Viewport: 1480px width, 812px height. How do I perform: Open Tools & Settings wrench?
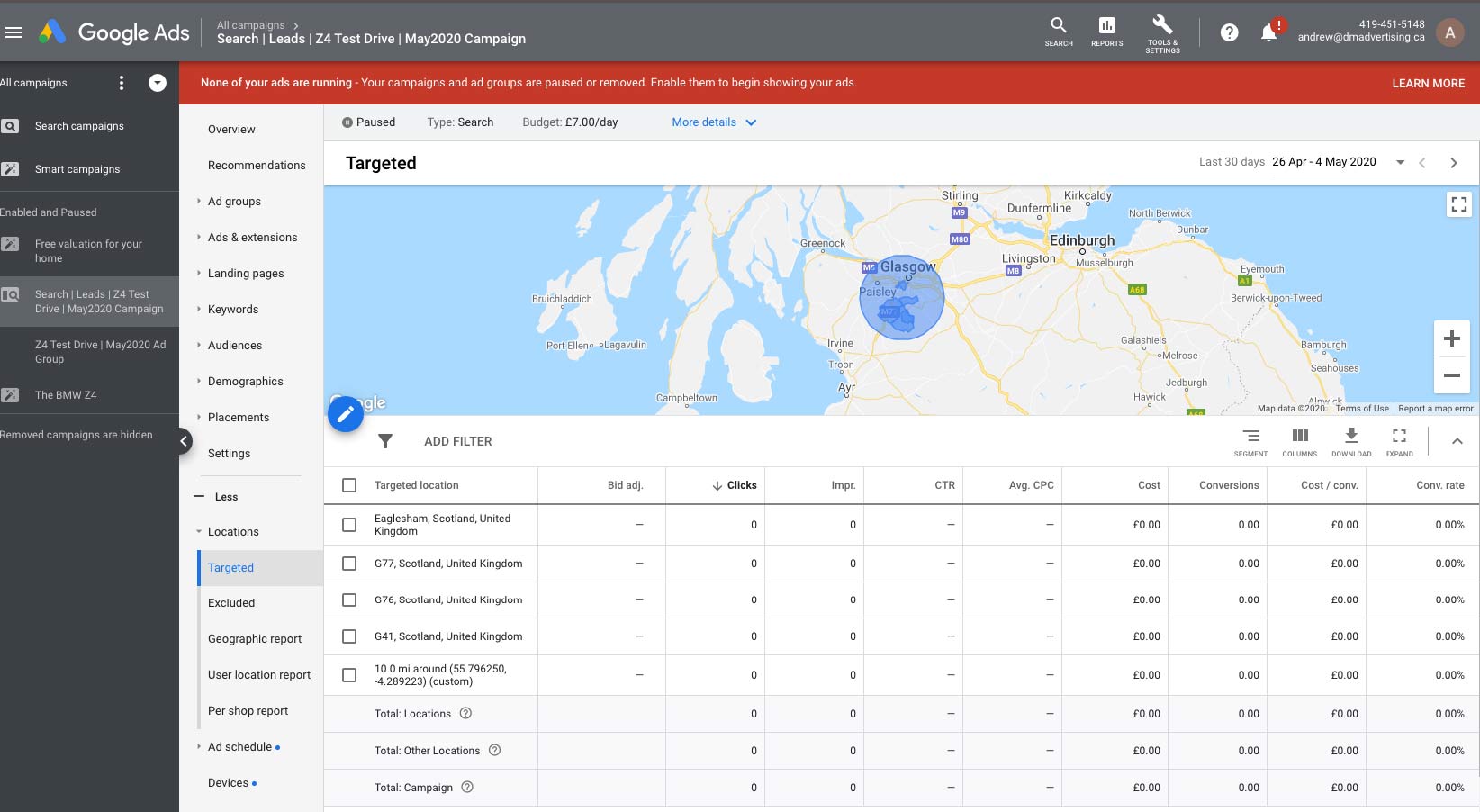coord(1162,33)
